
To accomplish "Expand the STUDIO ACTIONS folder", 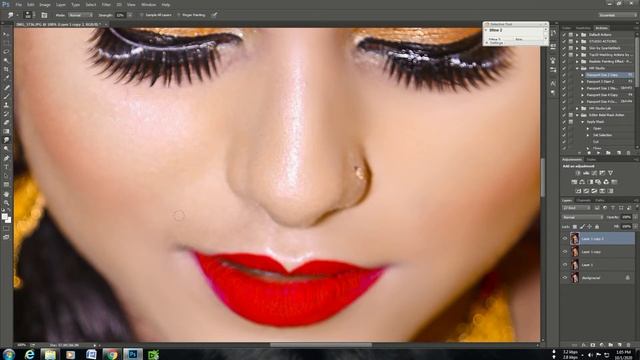I will point(577,41).
